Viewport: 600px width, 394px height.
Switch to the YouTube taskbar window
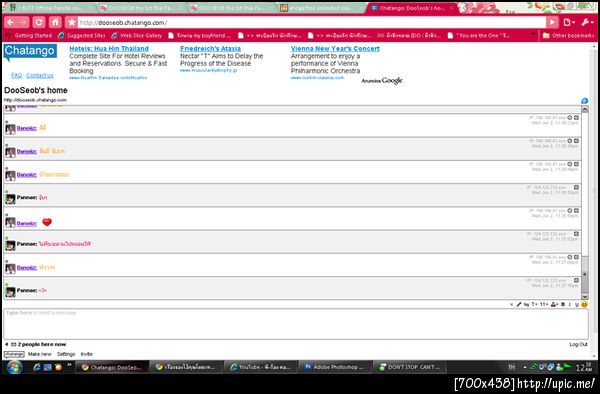261,367
